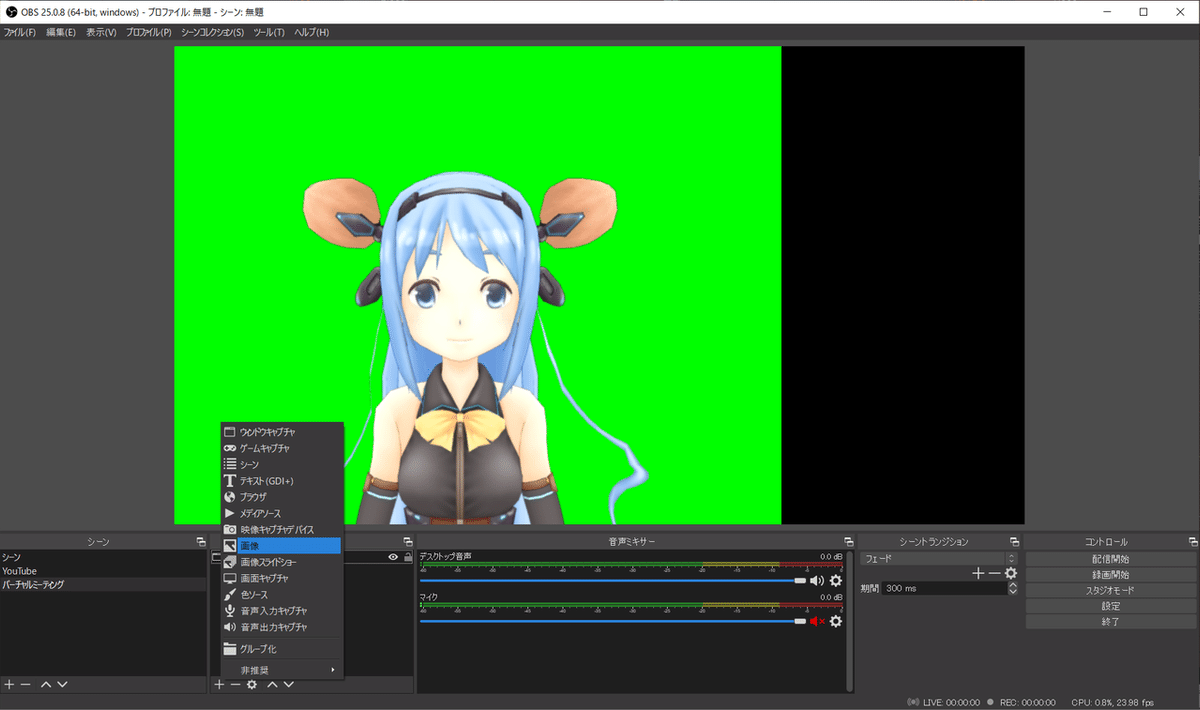The height and width of the screenshot is (710, 1200).
Task: Choose メディアソース from the menu
Action: click(x=281, y=513)
